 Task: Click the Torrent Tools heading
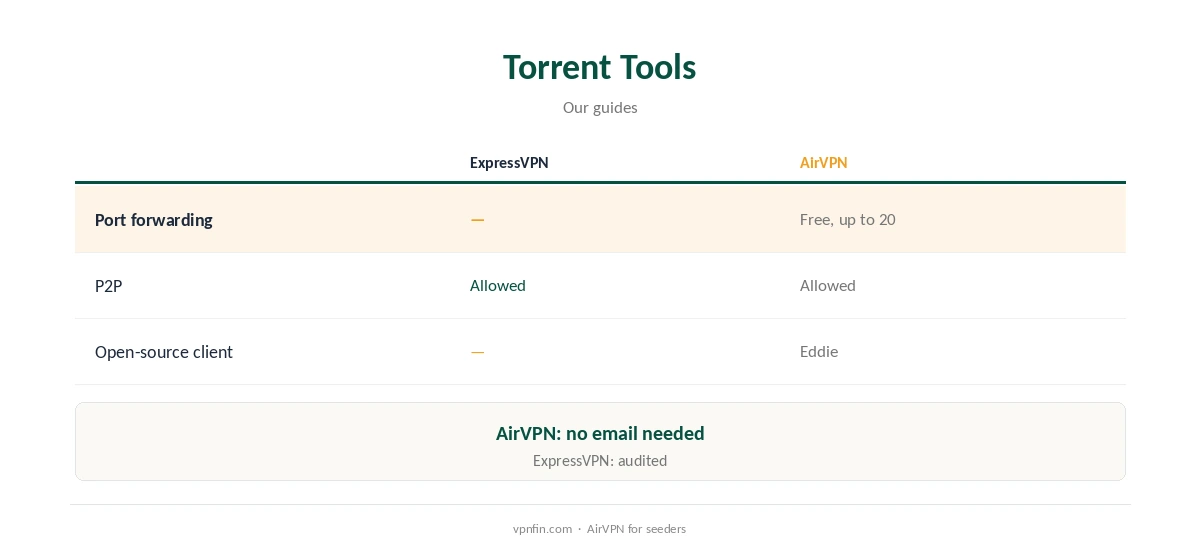point(599,67)
